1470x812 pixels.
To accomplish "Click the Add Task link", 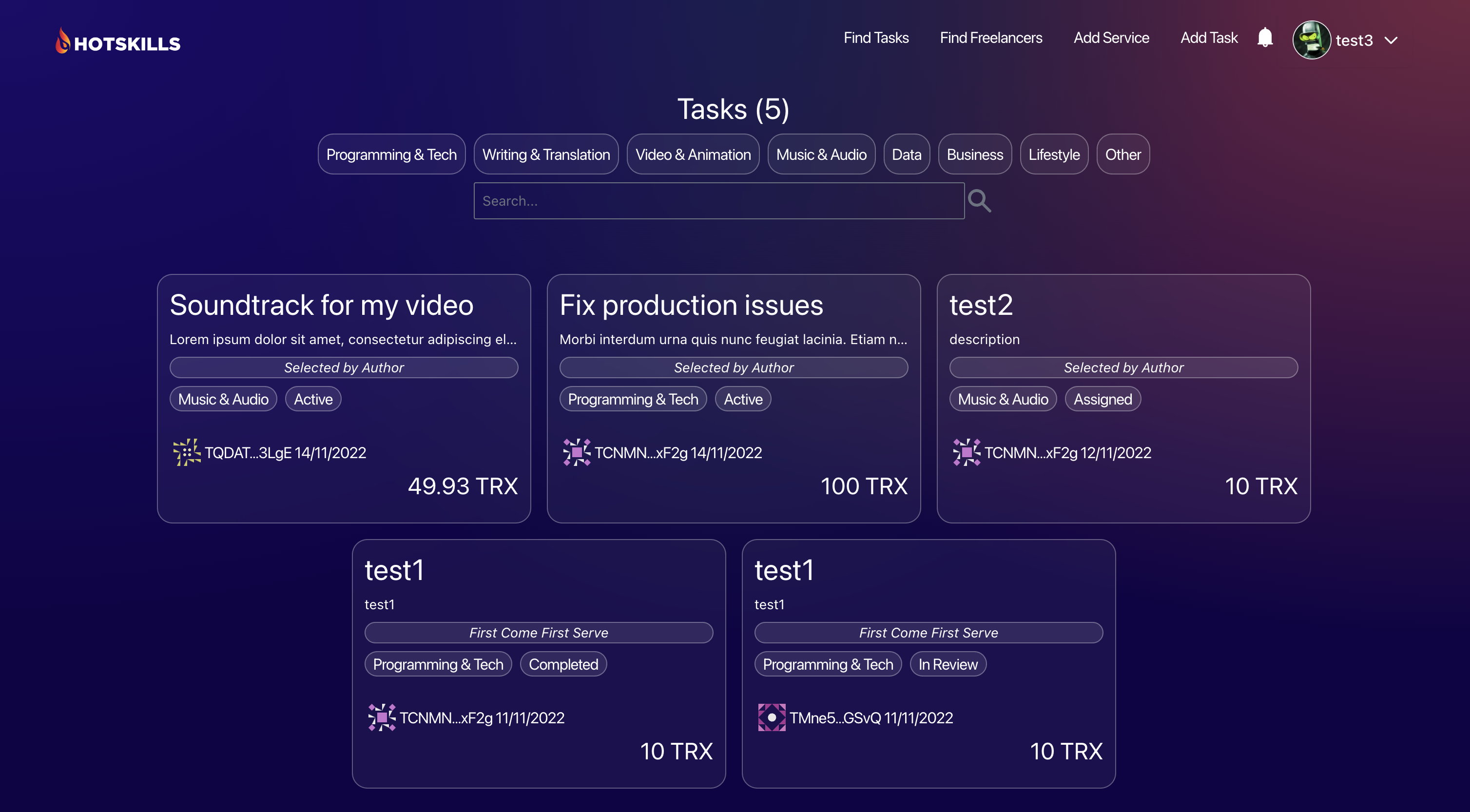I will coord(1208,38).
